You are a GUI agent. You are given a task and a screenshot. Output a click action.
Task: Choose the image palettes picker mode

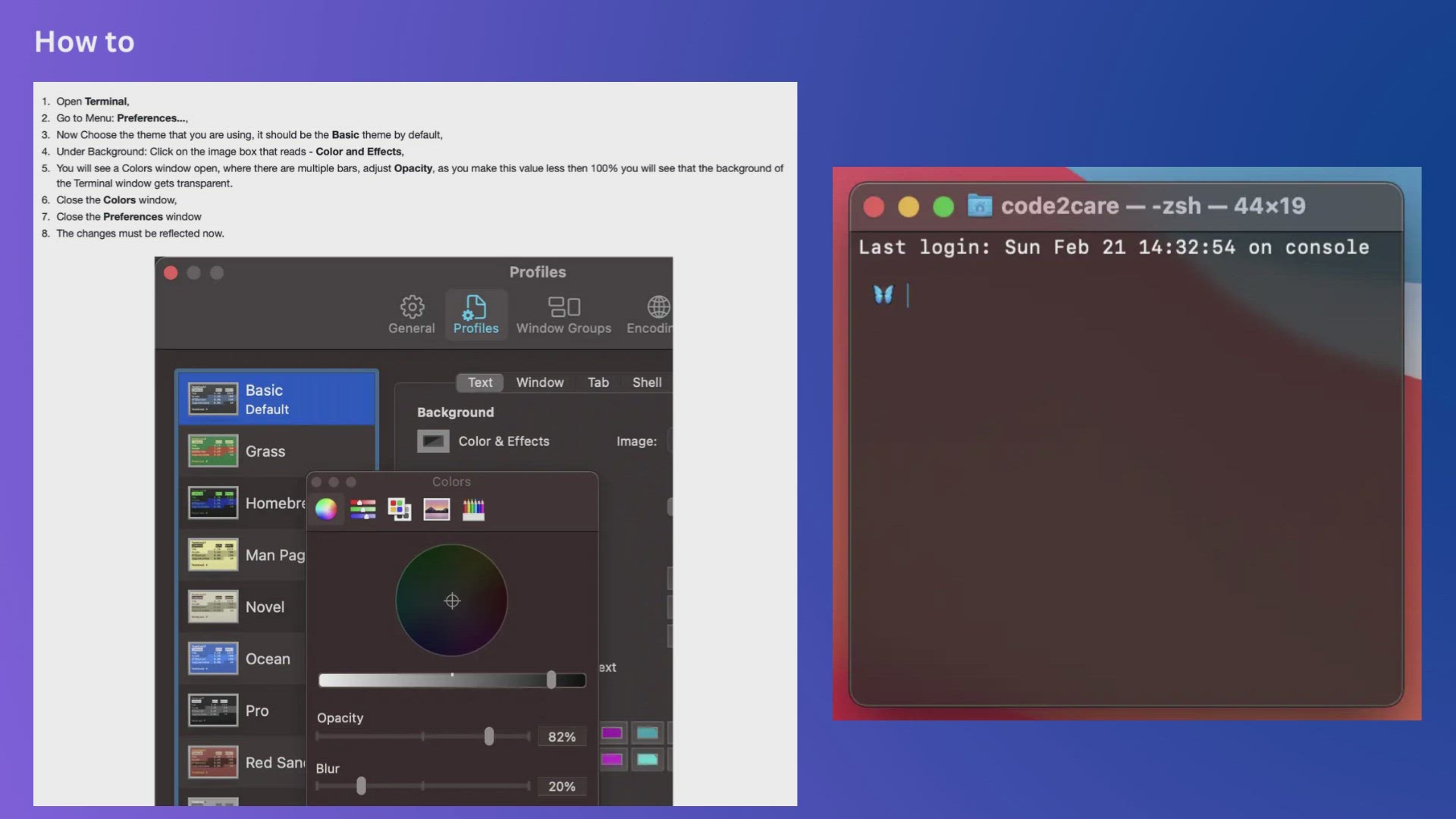437,510
